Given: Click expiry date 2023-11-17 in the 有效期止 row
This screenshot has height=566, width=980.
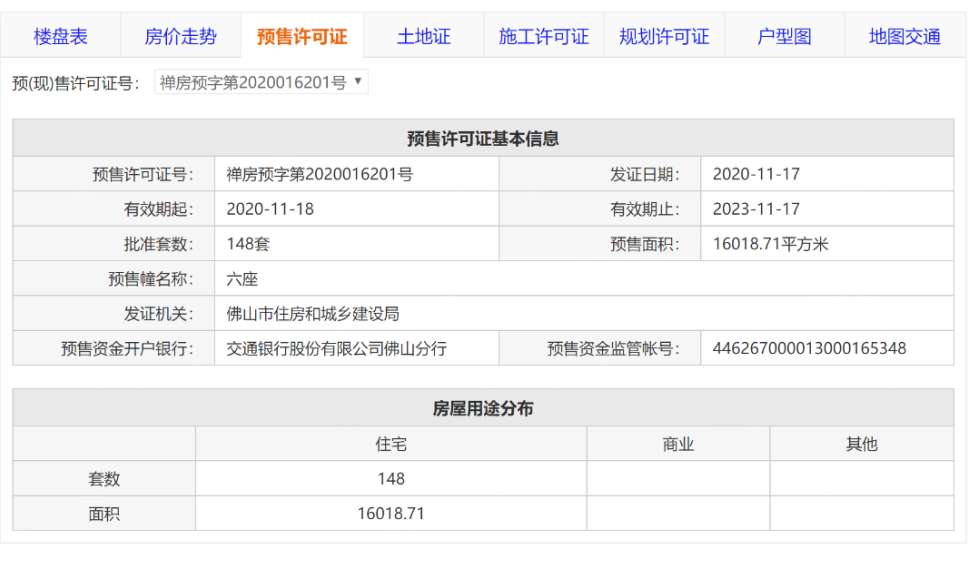Looking at the screenshot, I should point(756,209).
